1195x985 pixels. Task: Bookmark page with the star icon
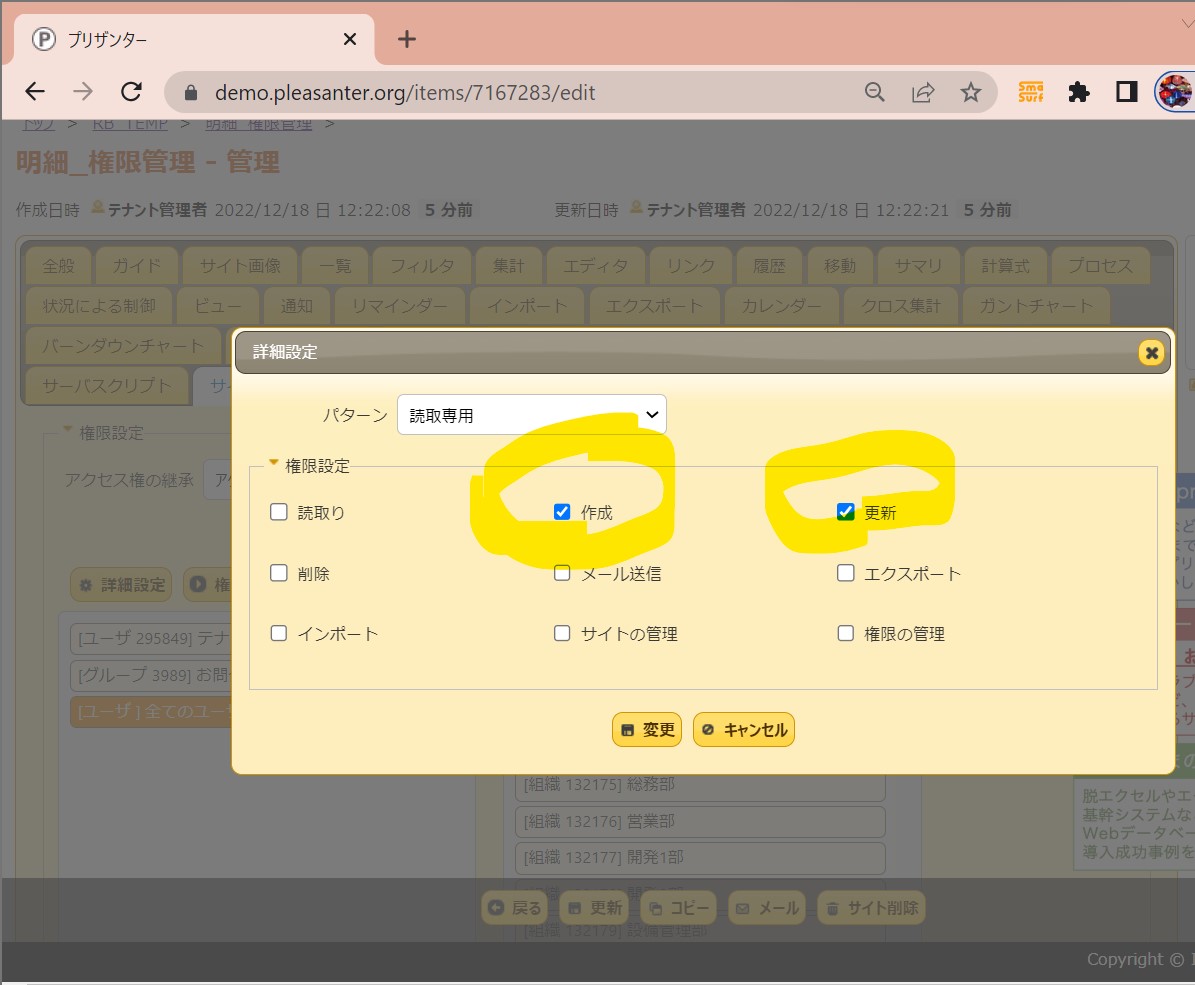[x=970, y=92]
